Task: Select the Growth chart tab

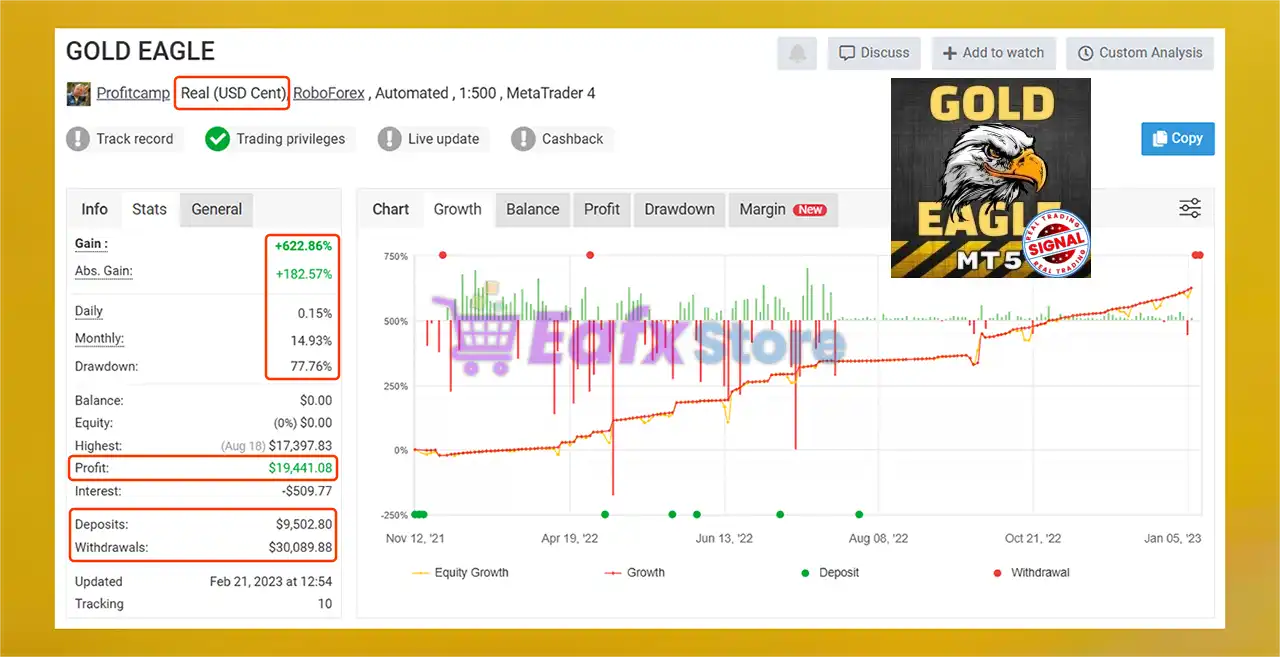Action: tap(458, 209)
